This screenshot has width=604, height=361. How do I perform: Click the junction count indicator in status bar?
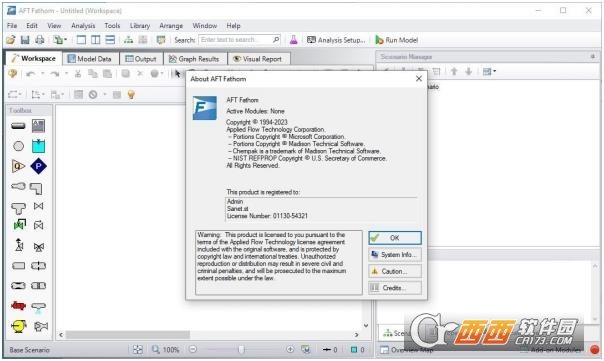click(357, 349)
